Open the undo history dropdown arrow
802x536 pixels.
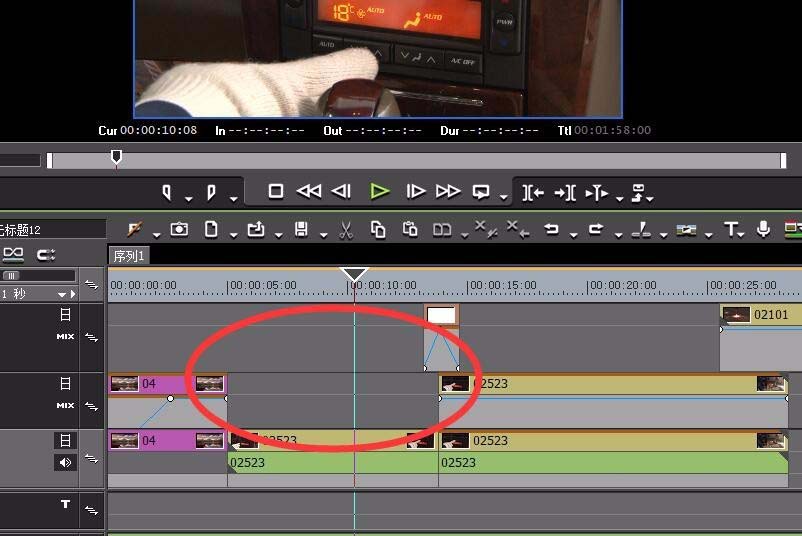[573, 235]
